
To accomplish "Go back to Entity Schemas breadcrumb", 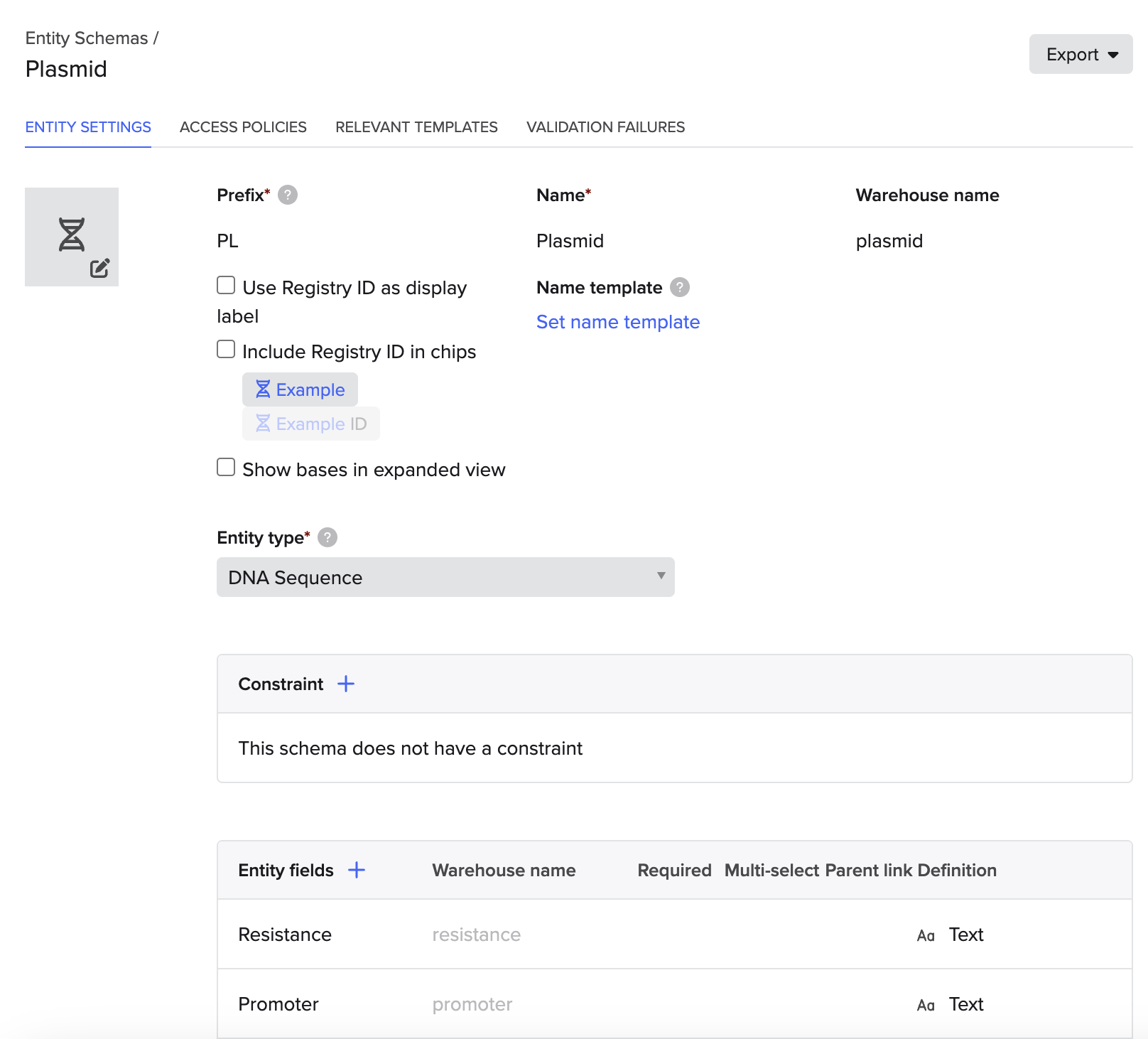I will 87,38.
